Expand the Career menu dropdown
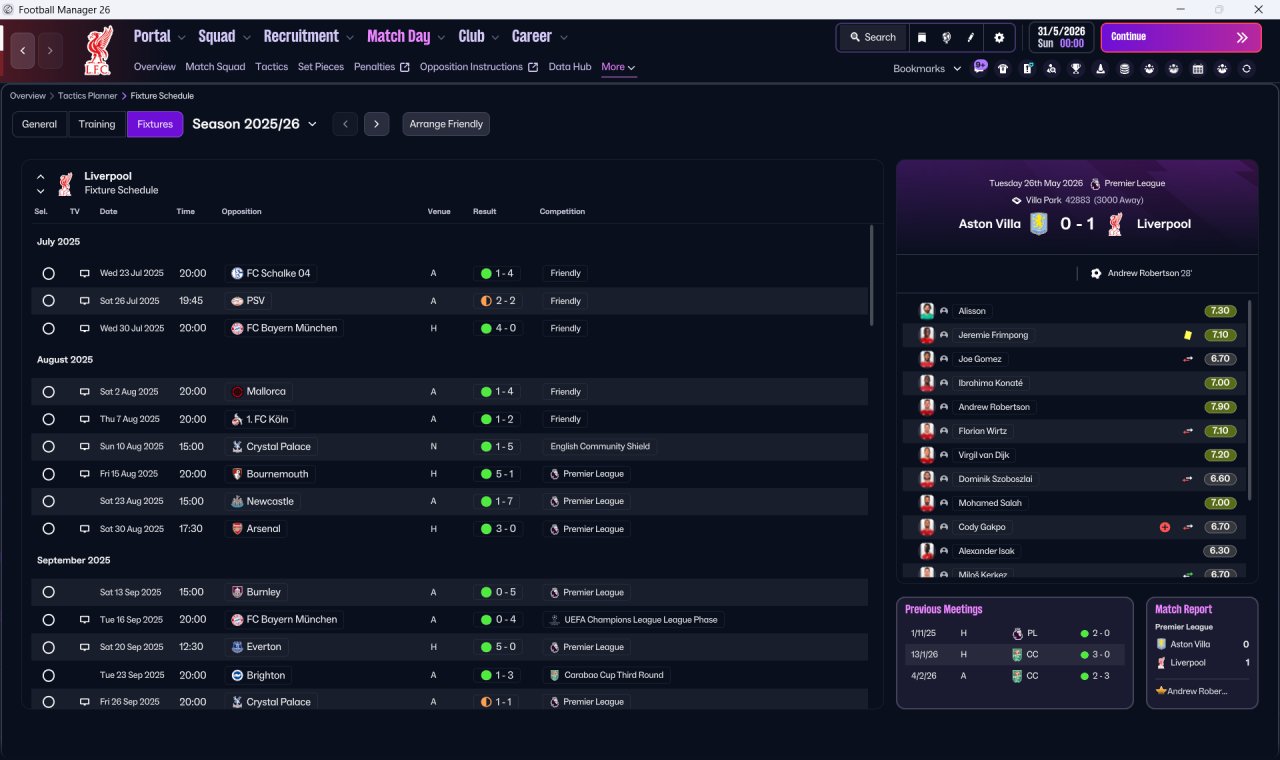Screen dimensions: 1280x760 (x=563, y=37)
